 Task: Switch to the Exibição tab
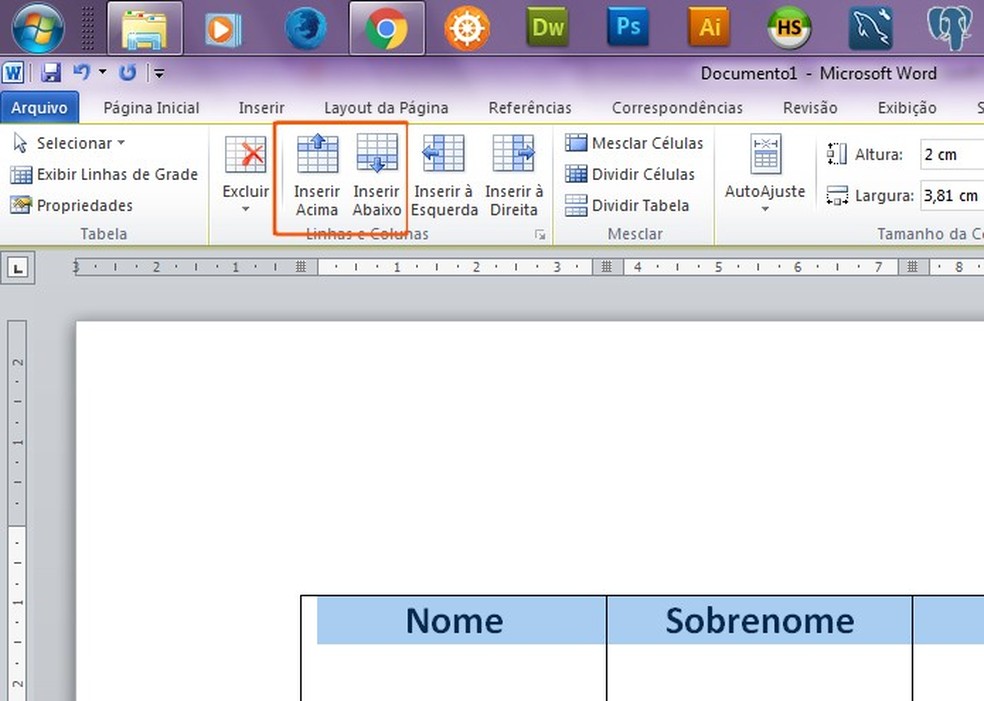907,108
